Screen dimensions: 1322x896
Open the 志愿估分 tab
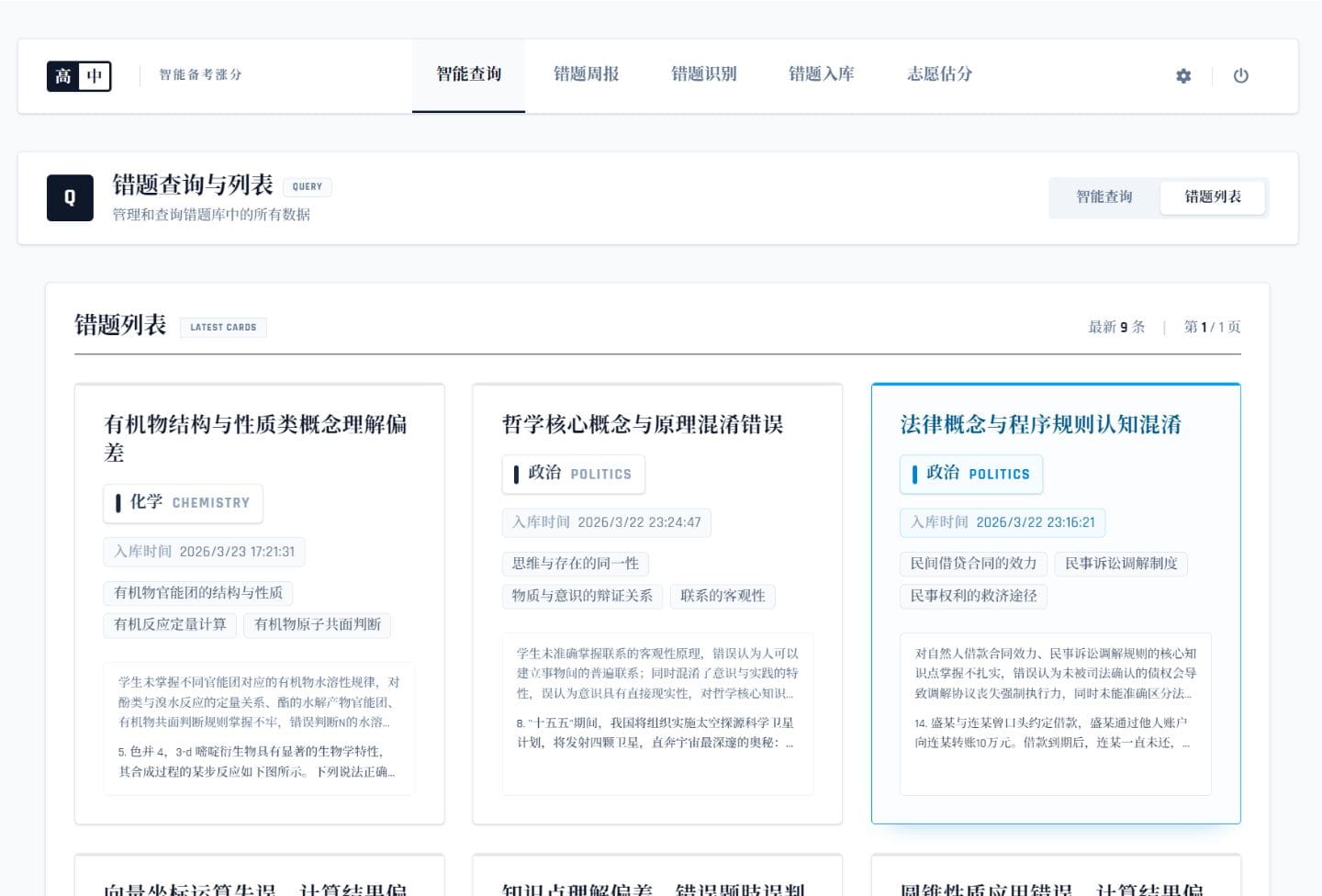(939, 74)
